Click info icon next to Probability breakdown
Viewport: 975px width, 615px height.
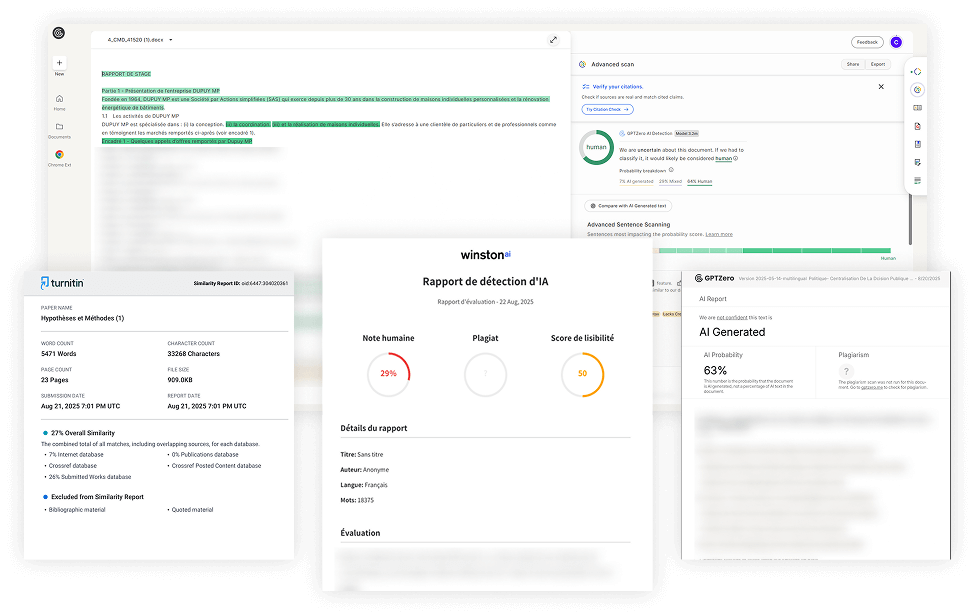(671, 170)
